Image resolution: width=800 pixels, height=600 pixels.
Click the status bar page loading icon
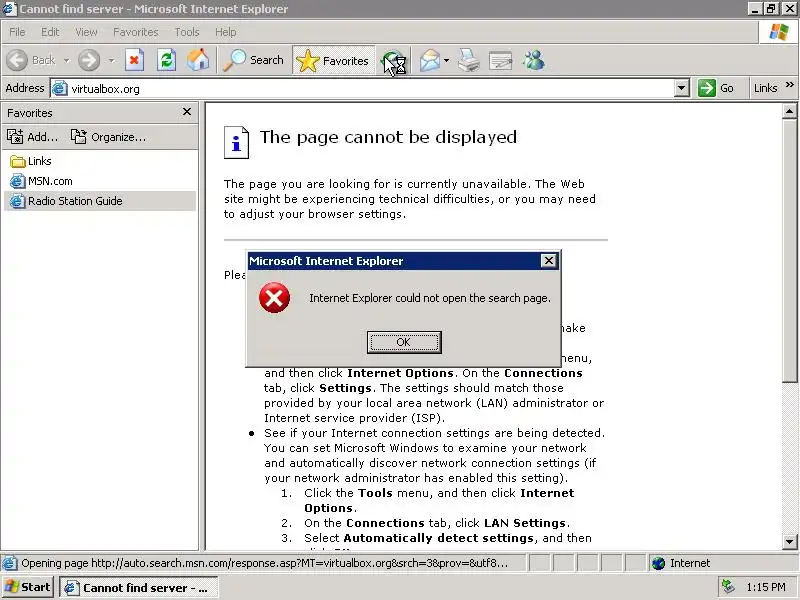pyautogui.click(x=9, y=563)
